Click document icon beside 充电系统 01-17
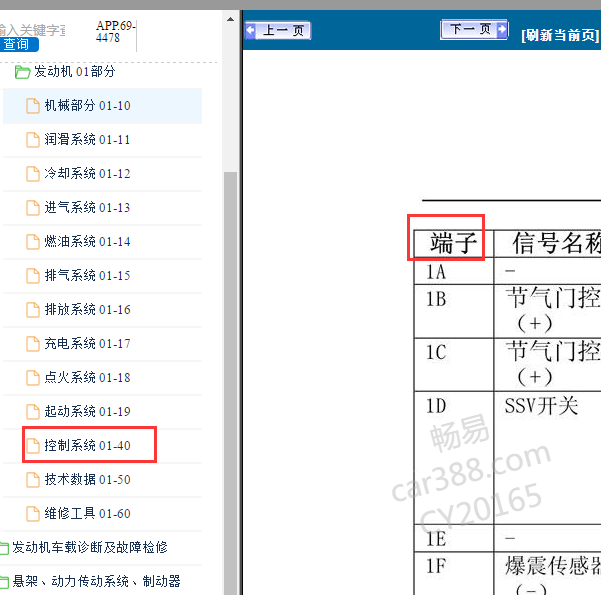This screenshot has width=601, height=595. (33, 344)
